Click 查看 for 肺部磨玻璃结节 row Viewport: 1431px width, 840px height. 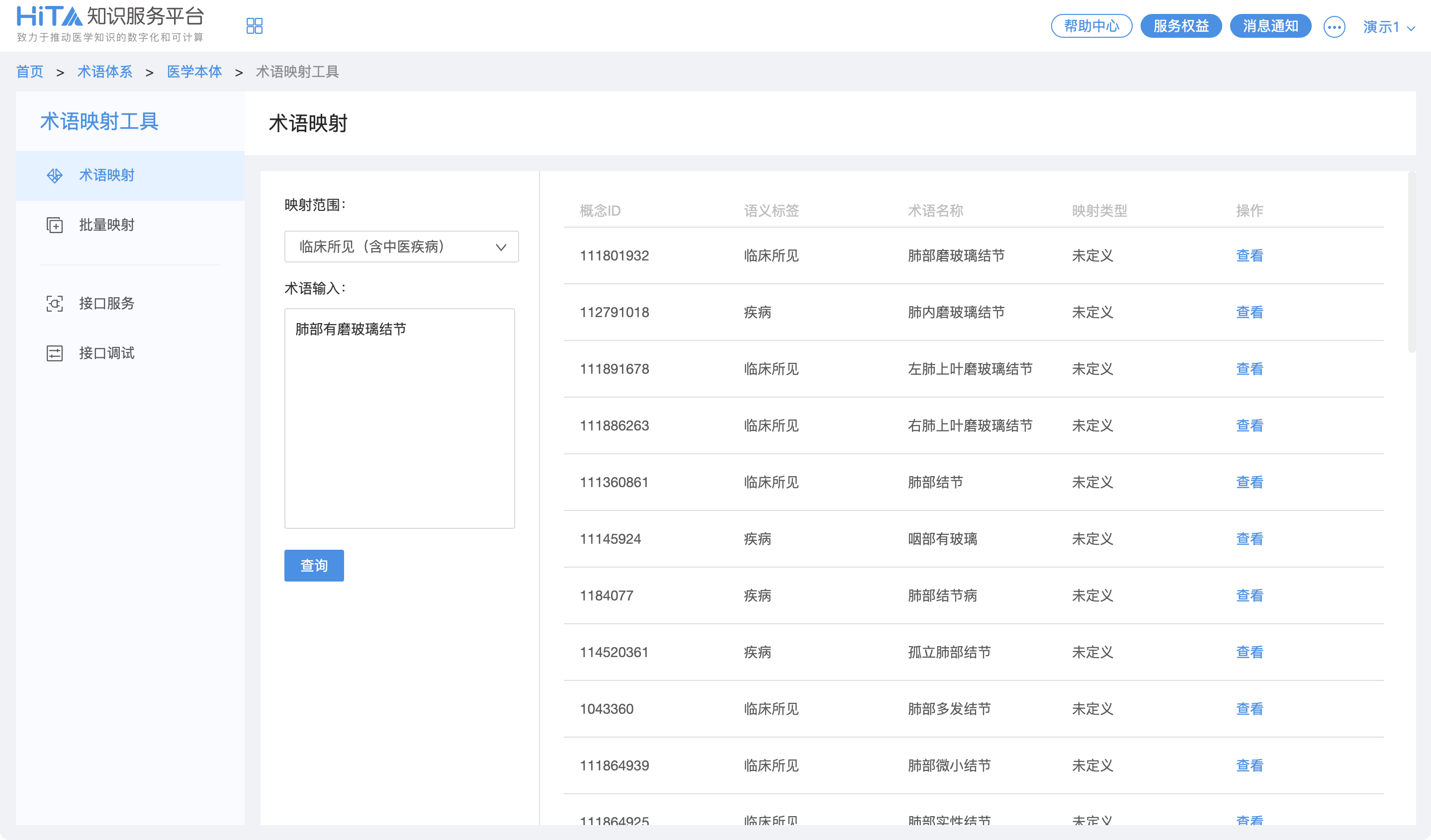pyautogui.click(x=1250, y=256)
